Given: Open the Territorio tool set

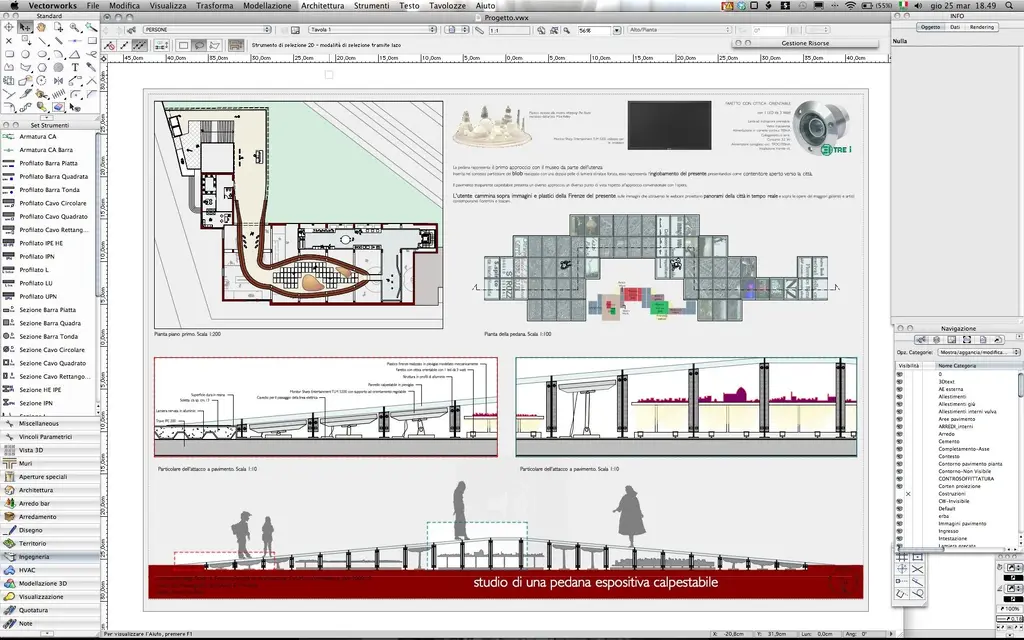Looking at the screenshot, I should click(50, 543).
